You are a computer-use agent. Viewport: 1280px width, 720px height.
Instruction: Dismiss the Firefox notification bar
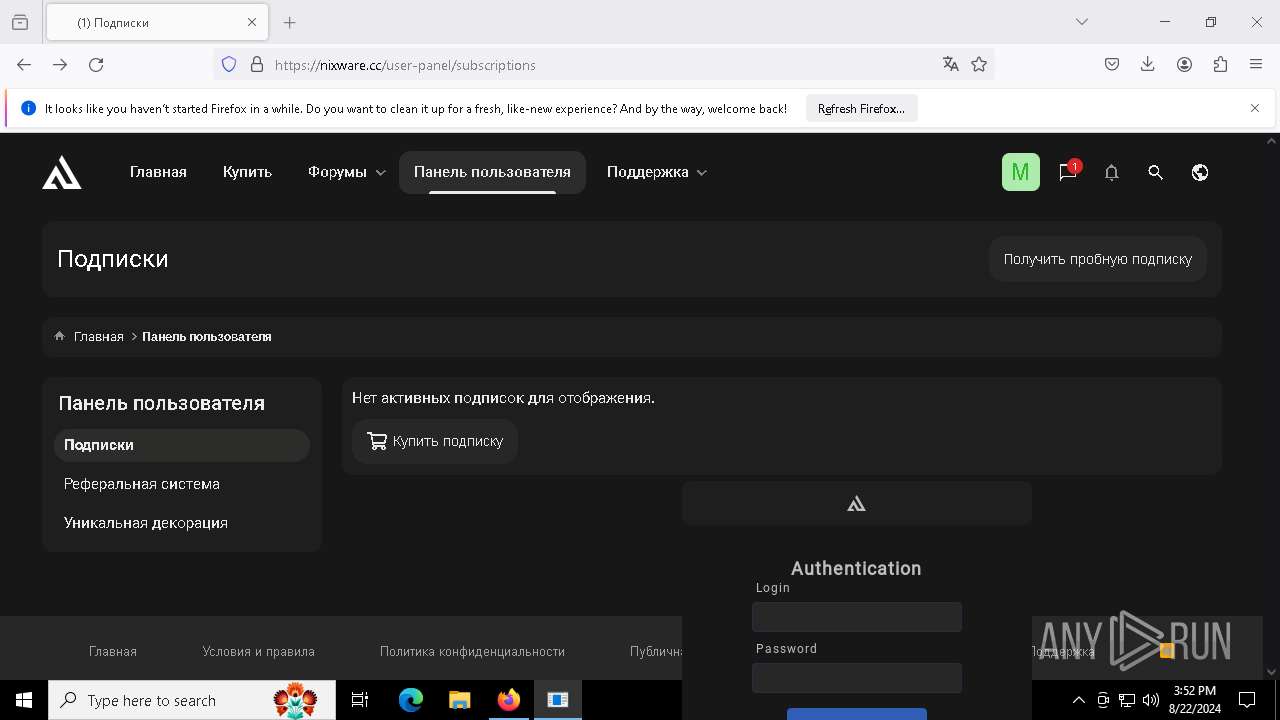[x=1255, y=108]
